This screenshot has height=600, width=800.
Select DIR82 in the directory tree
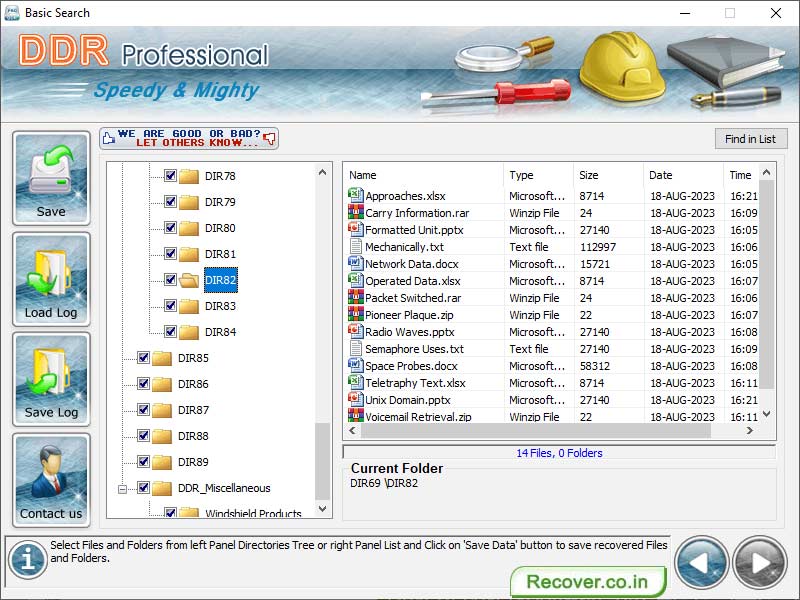(219, 281)
